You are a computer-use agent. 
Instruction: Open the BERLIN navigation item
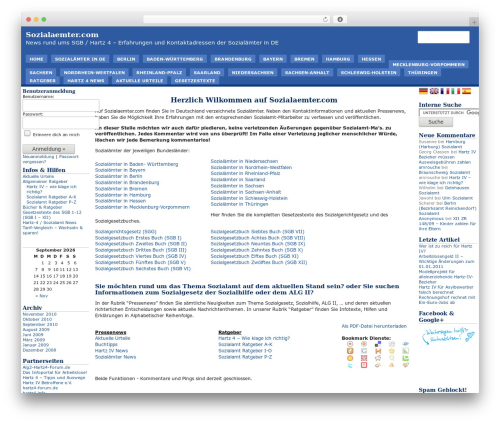pos(126,59)
